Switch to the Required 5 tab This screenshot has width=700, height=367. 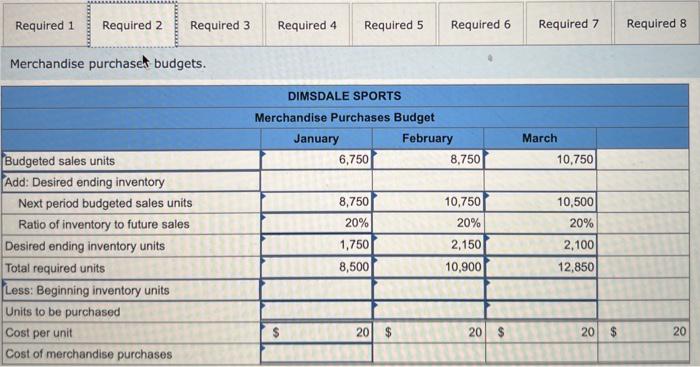(394, 25)
